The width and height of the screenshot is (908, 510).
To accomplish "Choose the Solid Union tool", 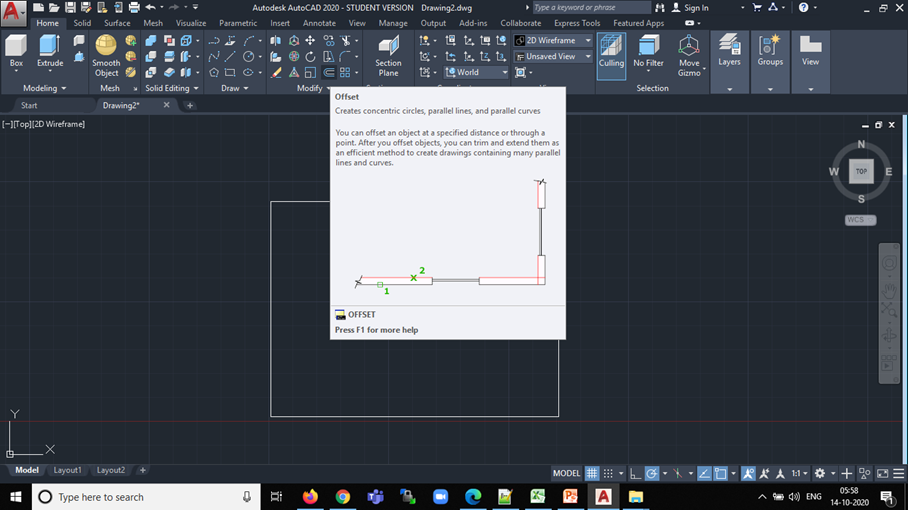I will point(151,41).
